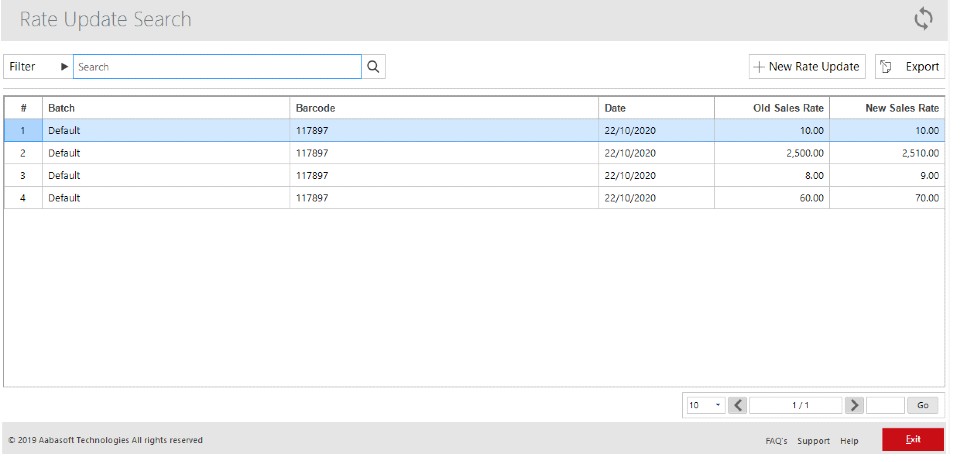Screen dimensions: 961x462
Task: Focus the Search input field
Action: coord(217,67)
